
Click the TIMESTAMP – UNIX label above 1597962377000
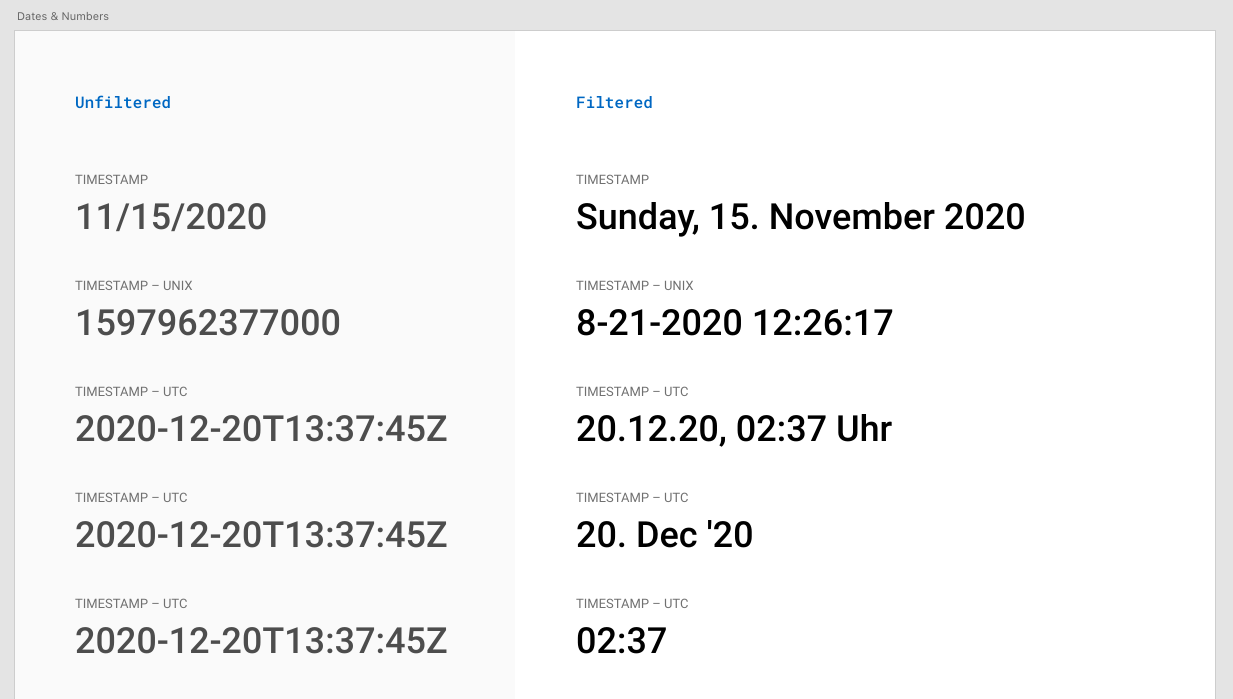134,286
